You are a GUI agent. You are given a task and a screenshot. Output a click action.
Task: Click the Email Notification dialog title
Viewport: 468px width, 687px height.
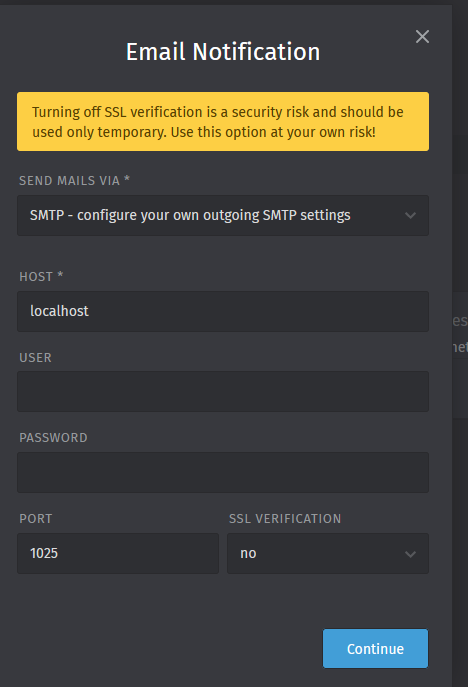point(223,52)
